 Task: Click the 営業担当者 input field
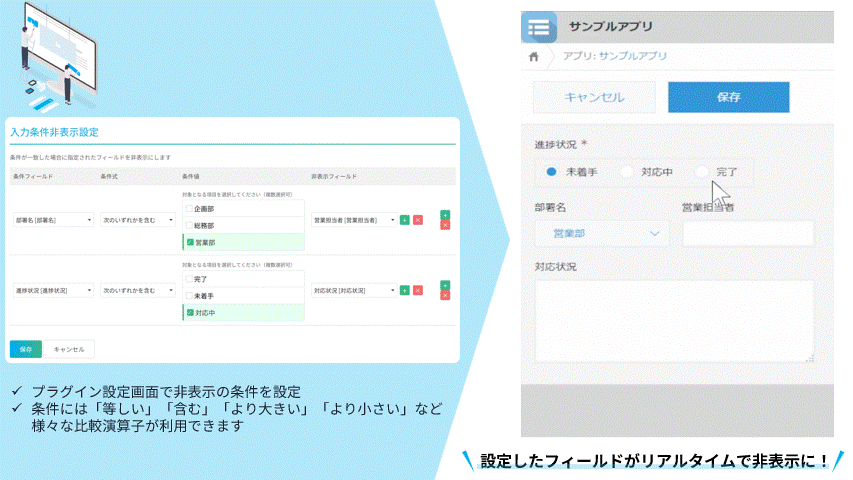click(748, 233)
